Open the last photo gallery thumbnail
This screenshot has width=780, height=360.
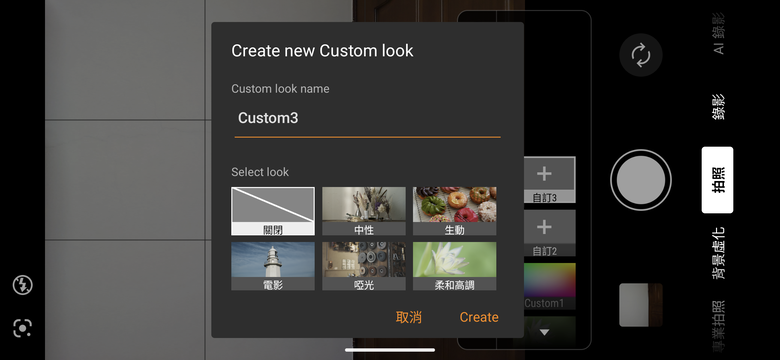(641, 305)
